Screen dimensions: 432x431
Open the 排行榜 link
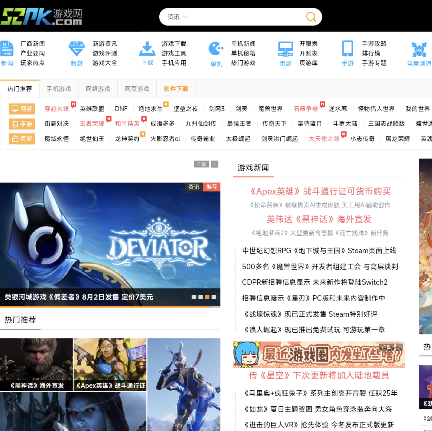pos(371,53)
